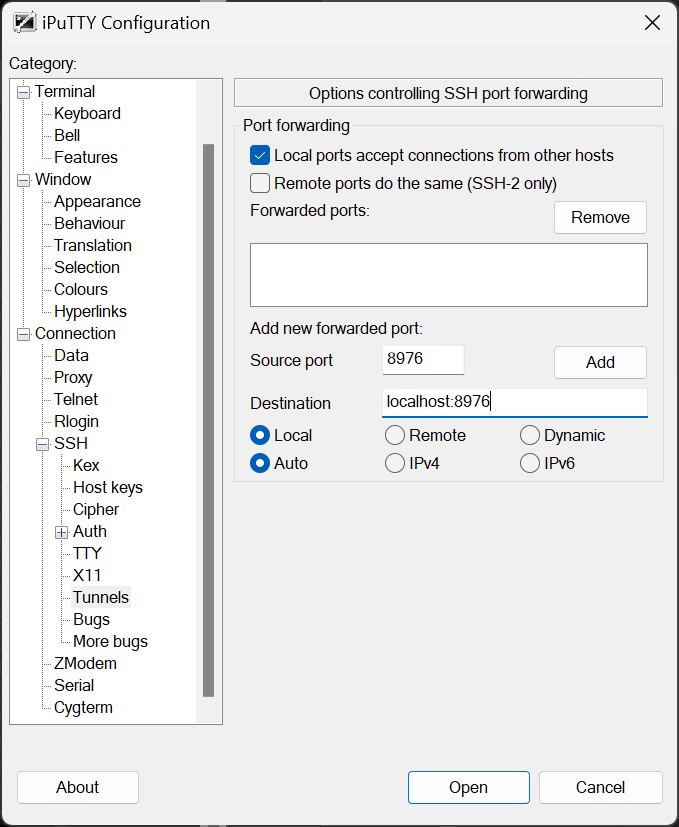Viewport: 679px width, 827px height.
Task: Select Cipher in category tree
Action: tap(95, 509)
